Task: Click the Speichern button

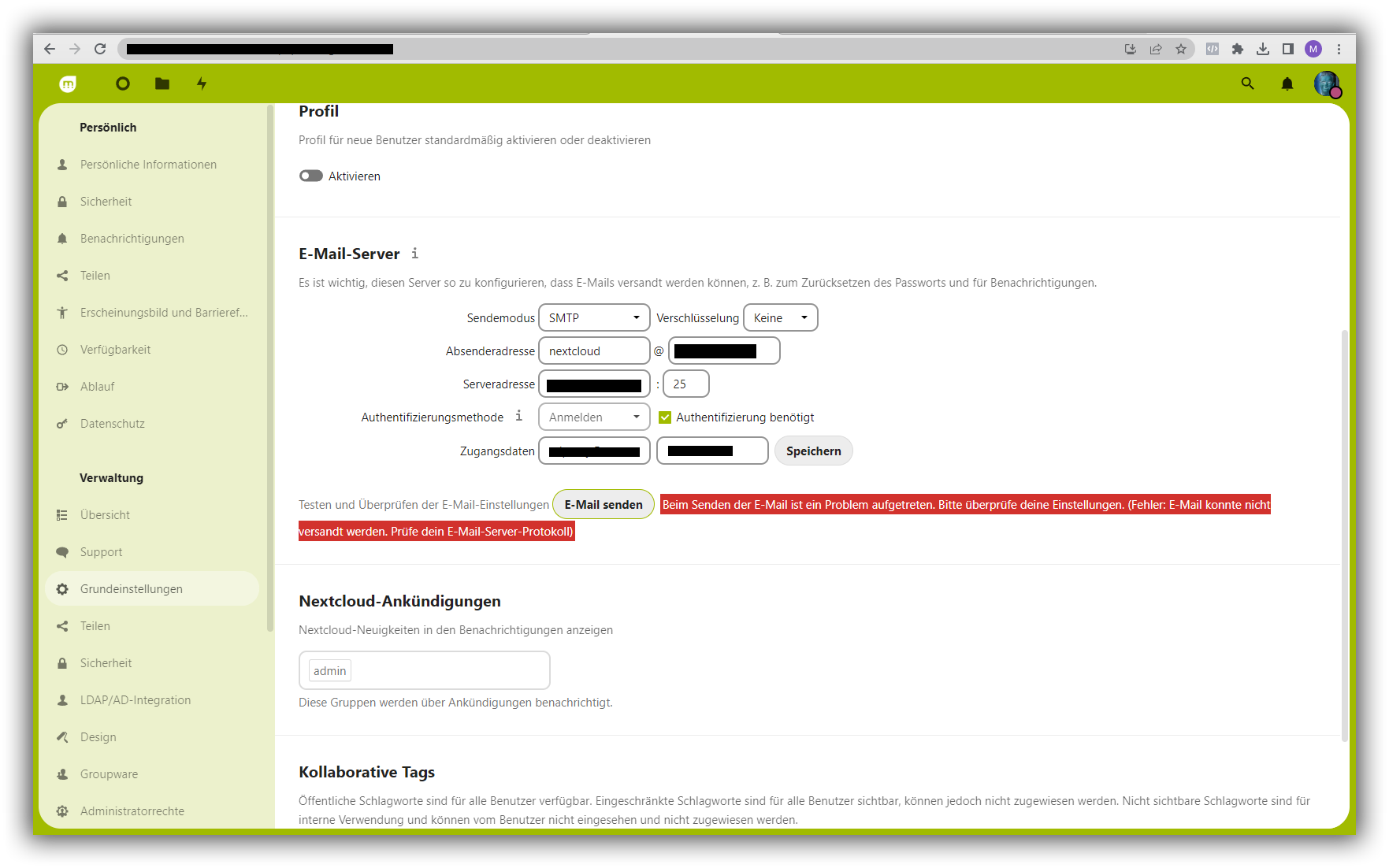Action: [813, 451]
